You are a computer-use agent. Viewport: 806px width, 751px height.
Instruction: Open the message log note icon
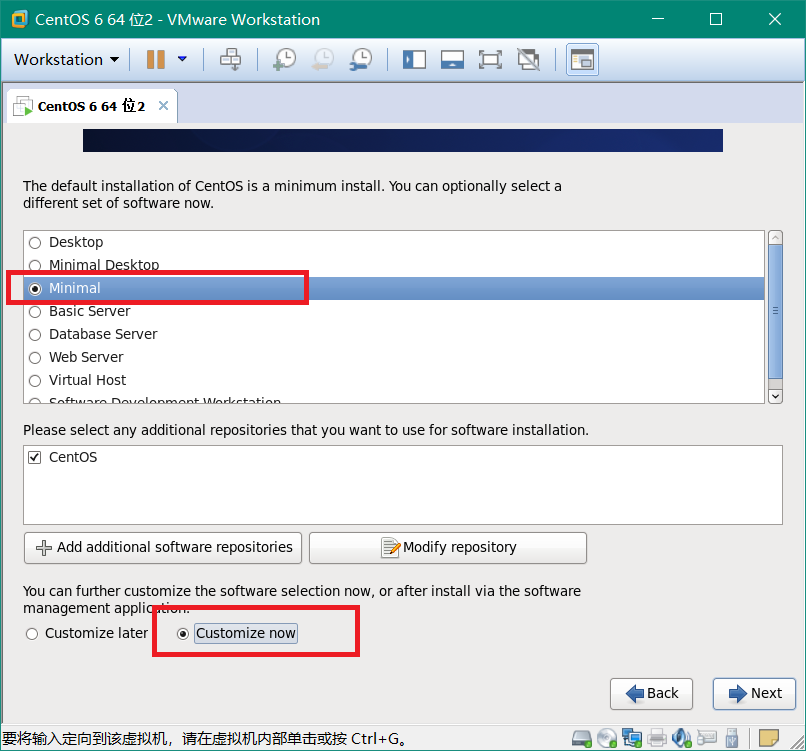click(x=769, y=738)
